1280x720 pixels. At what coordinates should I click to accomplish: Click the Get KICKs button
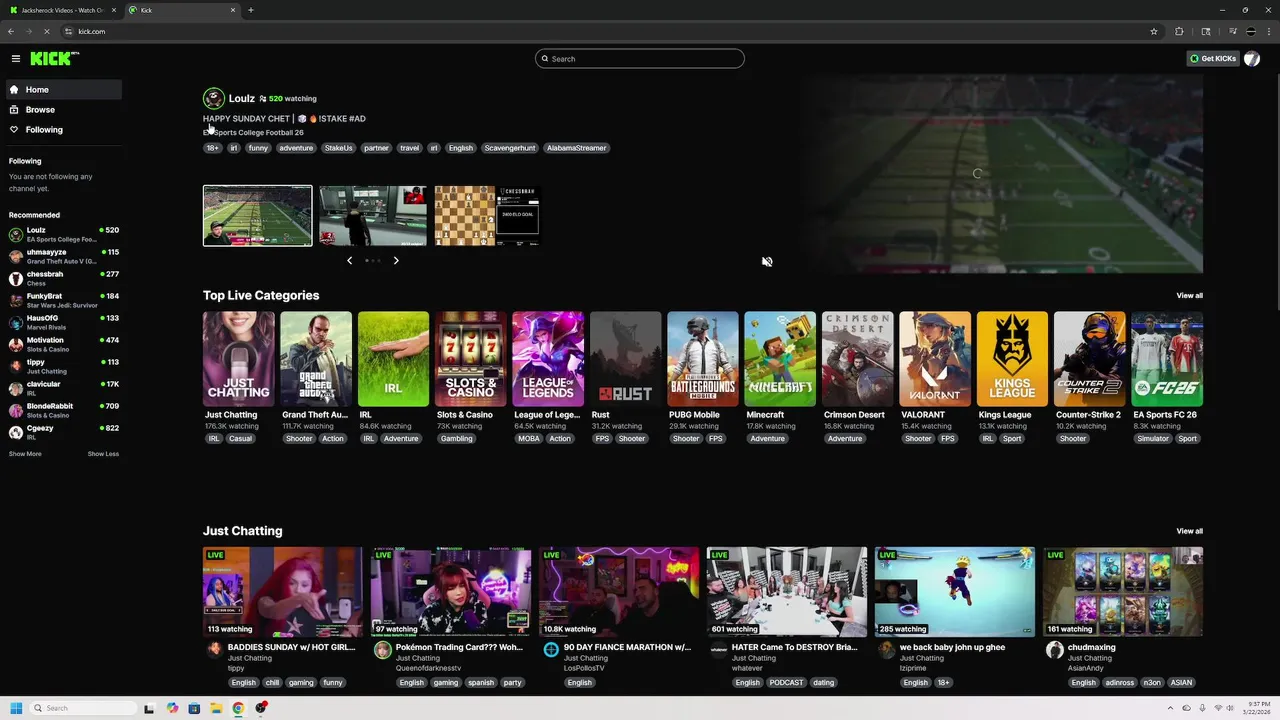coord(1212,59)
